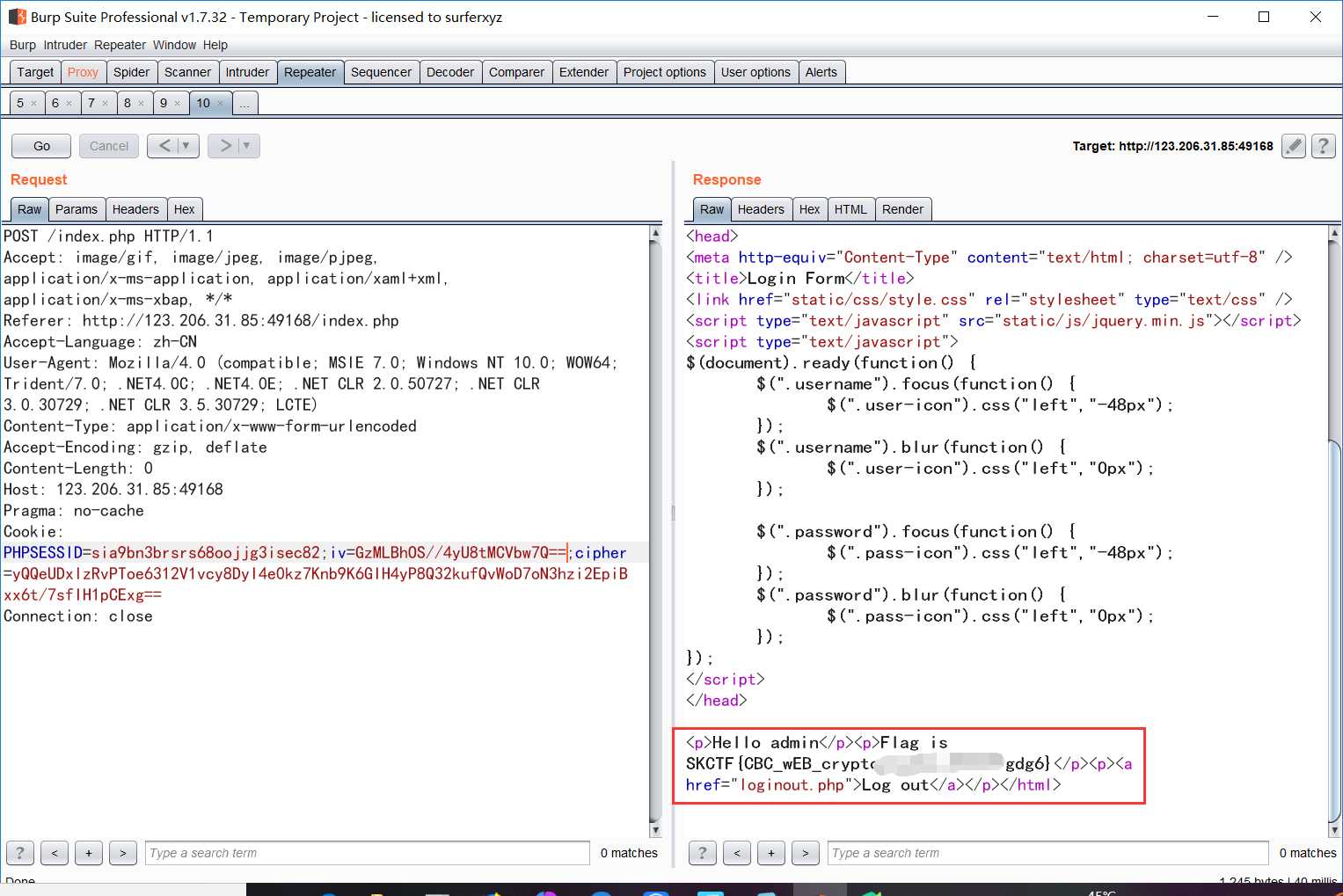This screenshot has width=1343, height=896.
Task: Switch to the Sequencer tab
Action: click(x=381, y=72)
